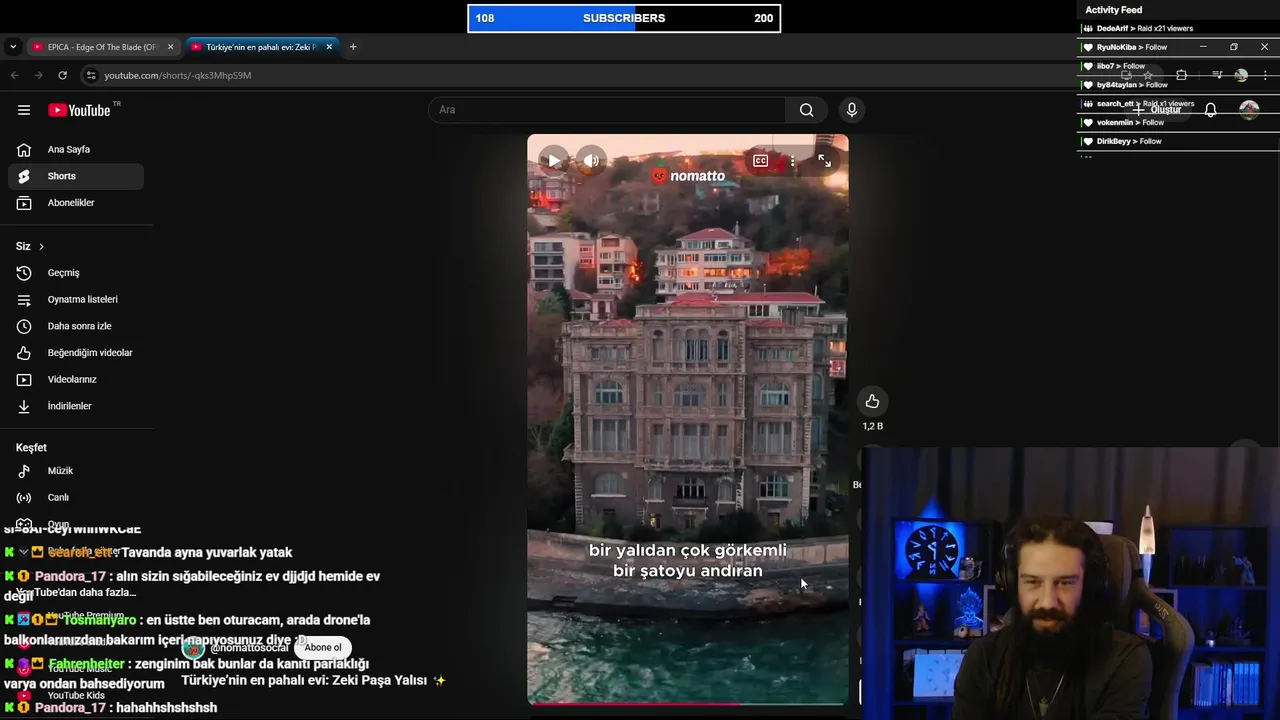Open Müzik under Keşfet

point(76,471)
